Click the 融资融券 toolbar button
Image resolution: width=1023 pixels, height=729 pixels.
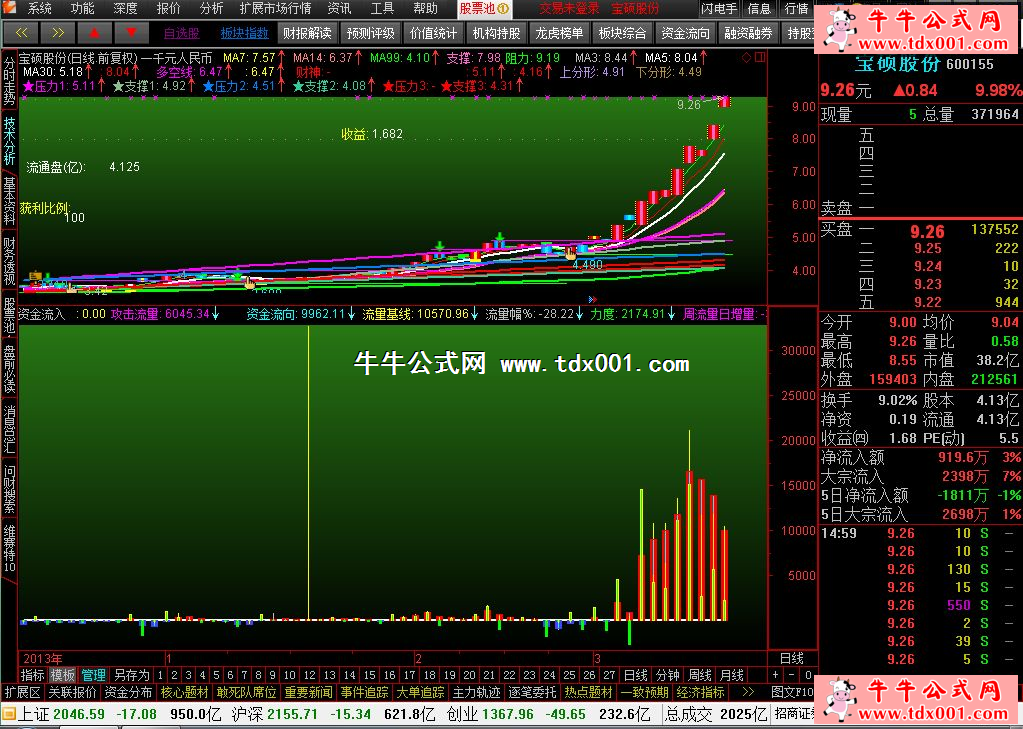[748, 33]
